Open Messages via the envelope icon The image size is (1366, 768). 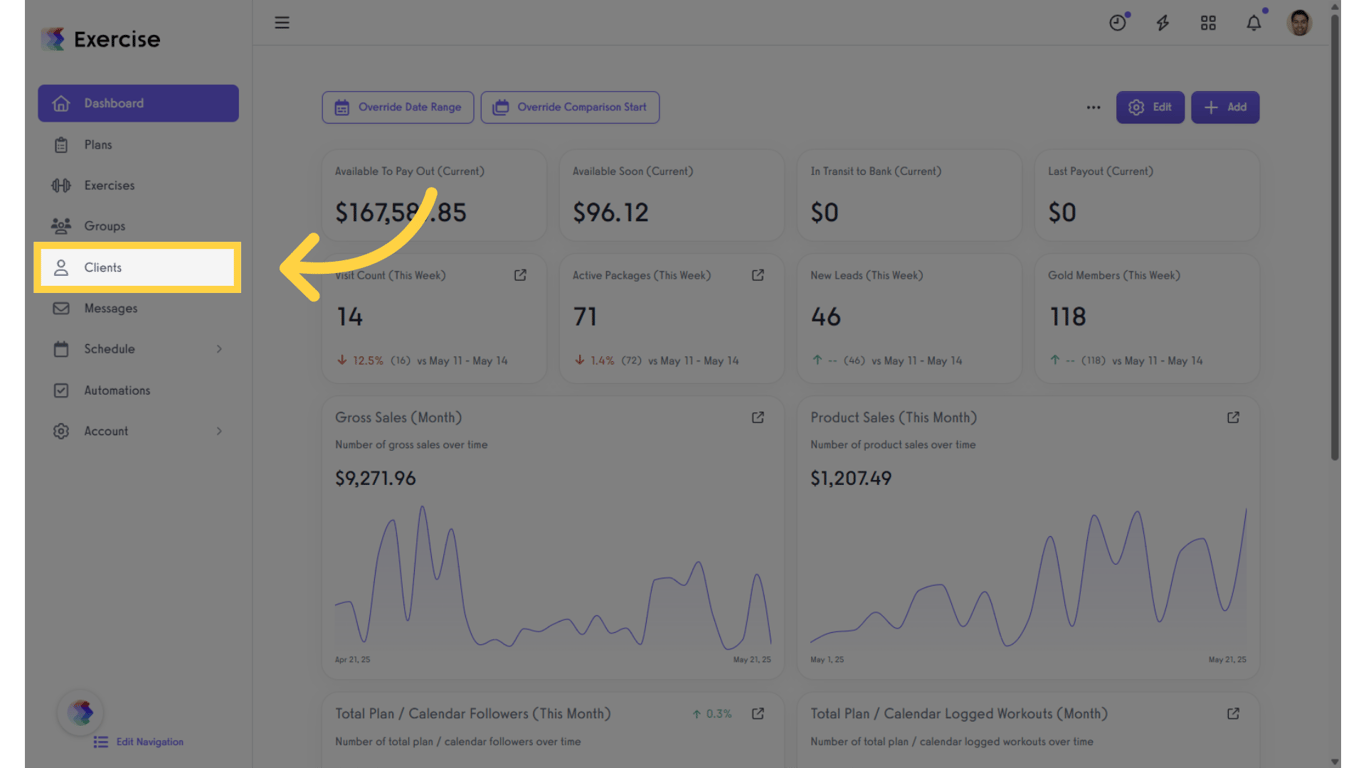[x=61, y=308]
